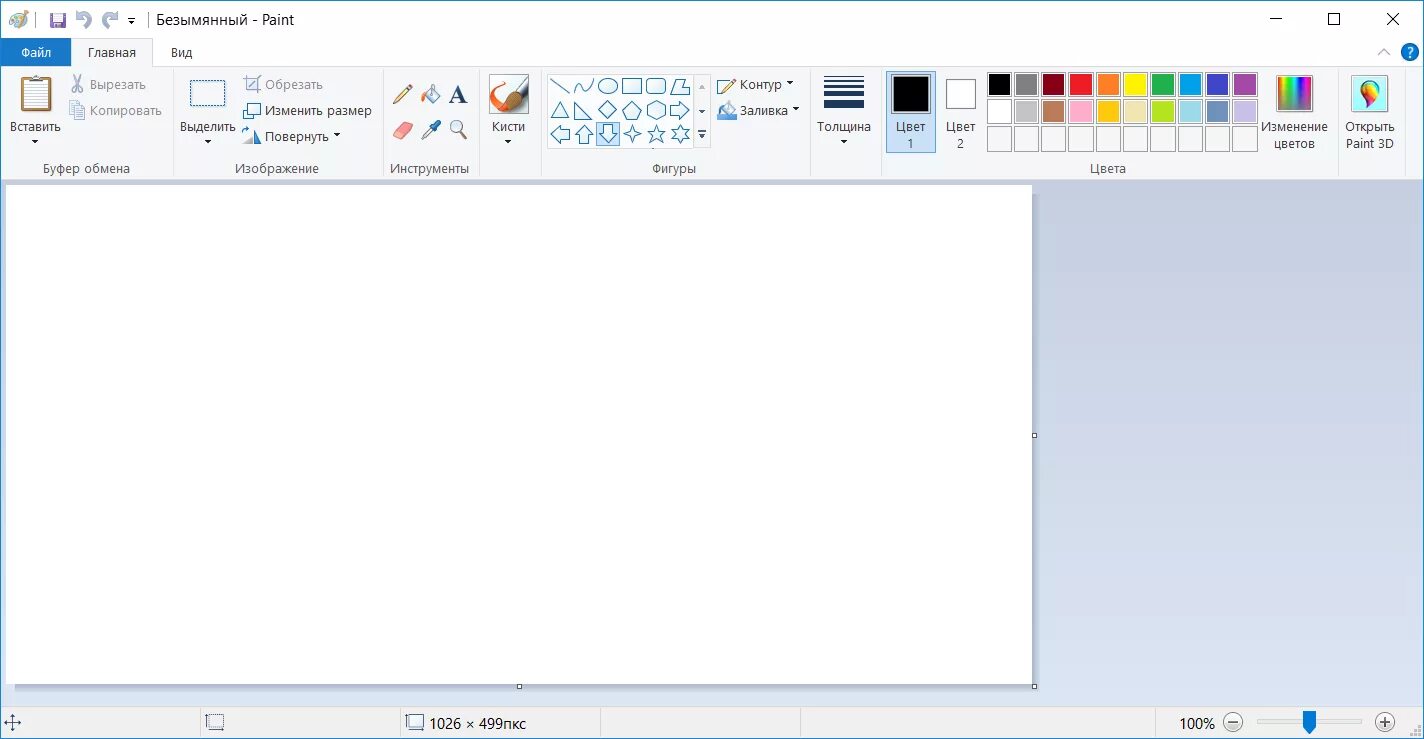Viewport: 1424px width, 739px height.
Task: Click the Redo arrow in title bar
Action: pyautogui.click(x=110, y=20)
